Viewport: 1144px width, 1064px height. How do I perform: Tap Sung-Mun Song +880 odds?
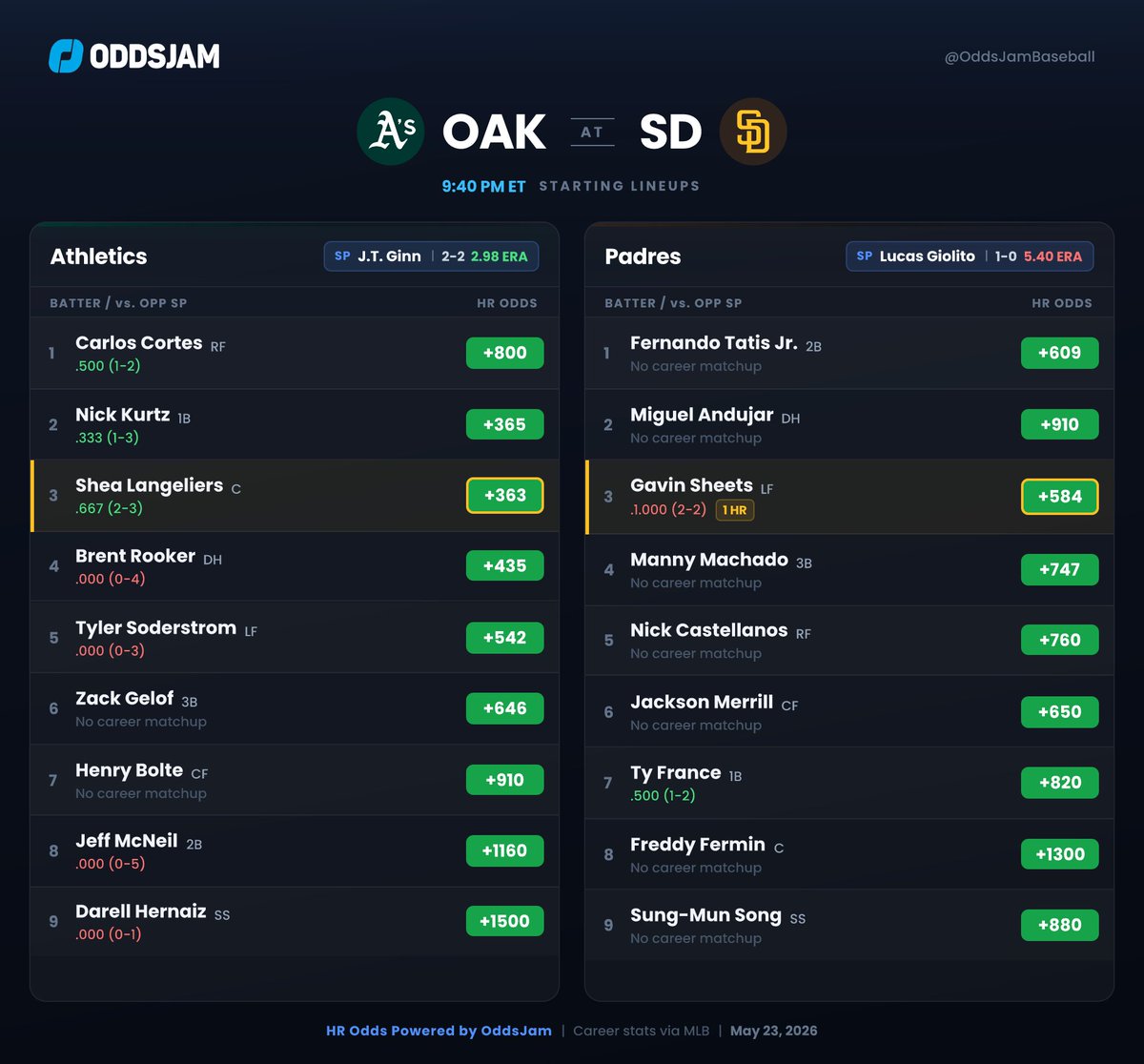pos(1059,925)
